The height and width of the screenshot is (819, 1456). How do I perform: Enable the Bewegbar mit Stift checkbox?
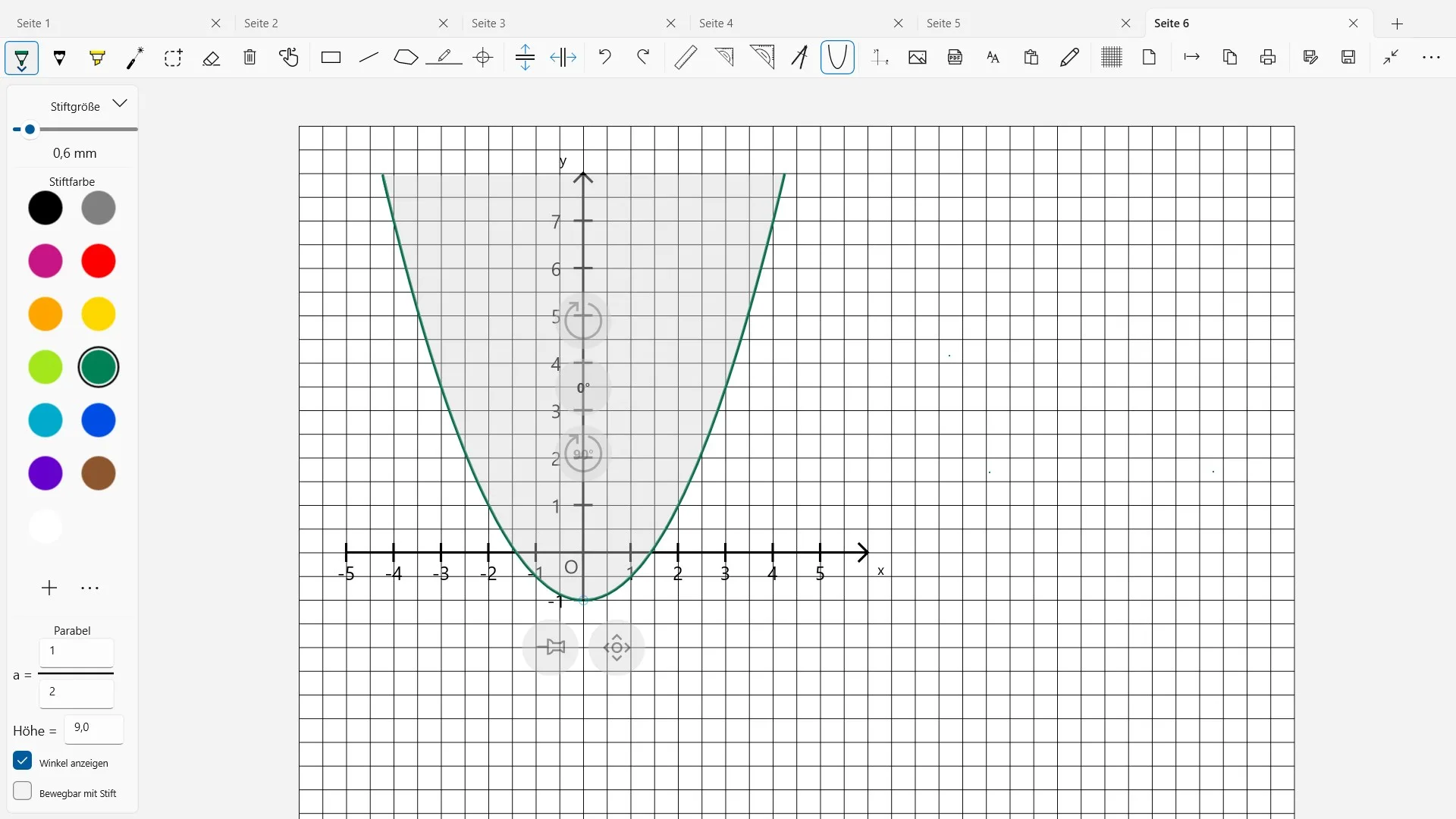23,791
